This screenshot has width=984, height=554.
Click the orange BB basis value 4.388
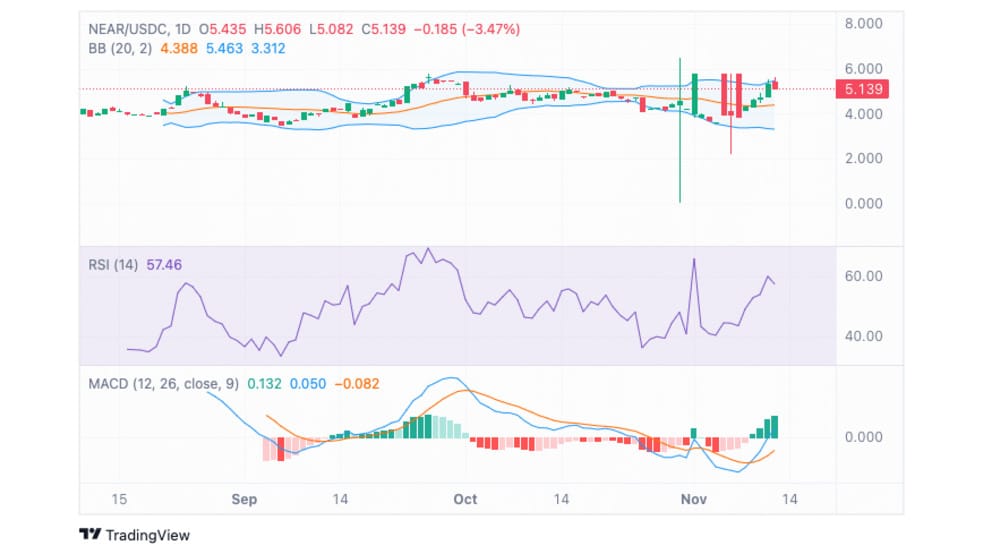point(179,48)
